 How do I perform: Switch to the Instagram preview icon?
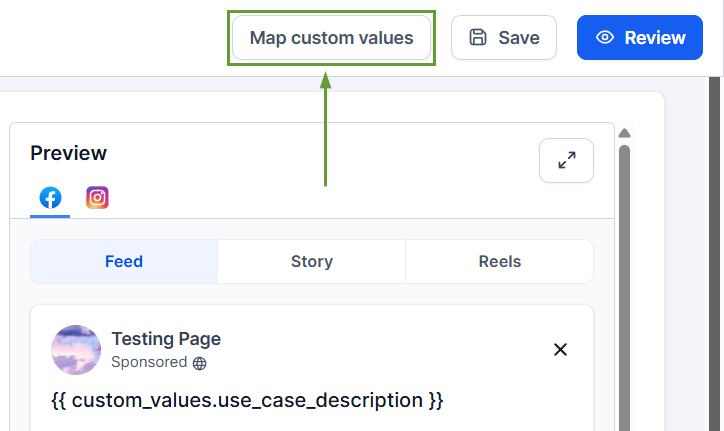point(97,198)
